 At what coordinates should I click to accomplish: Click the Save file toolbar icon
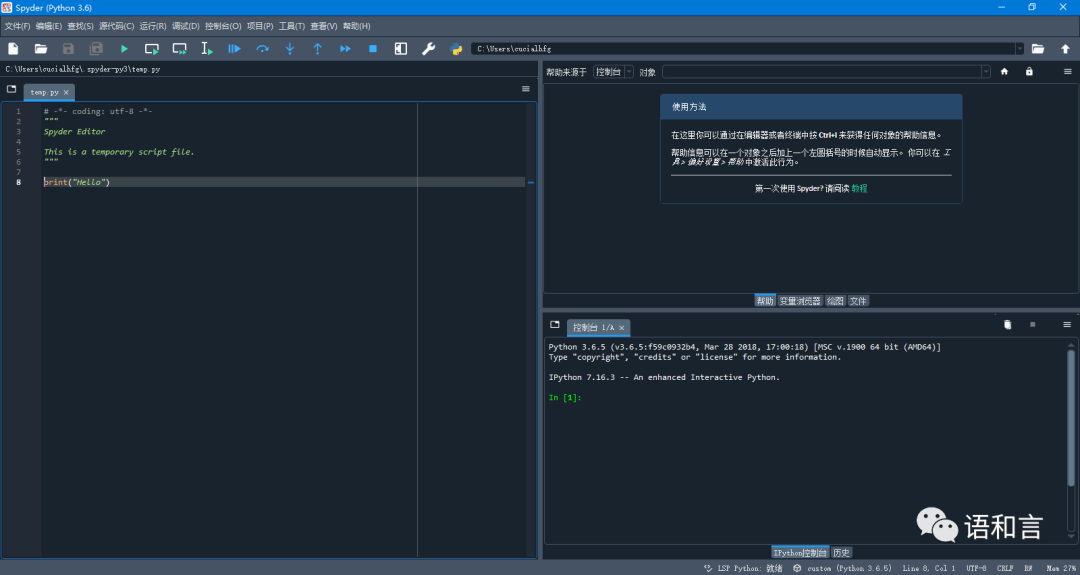click(x=68, y=49)
